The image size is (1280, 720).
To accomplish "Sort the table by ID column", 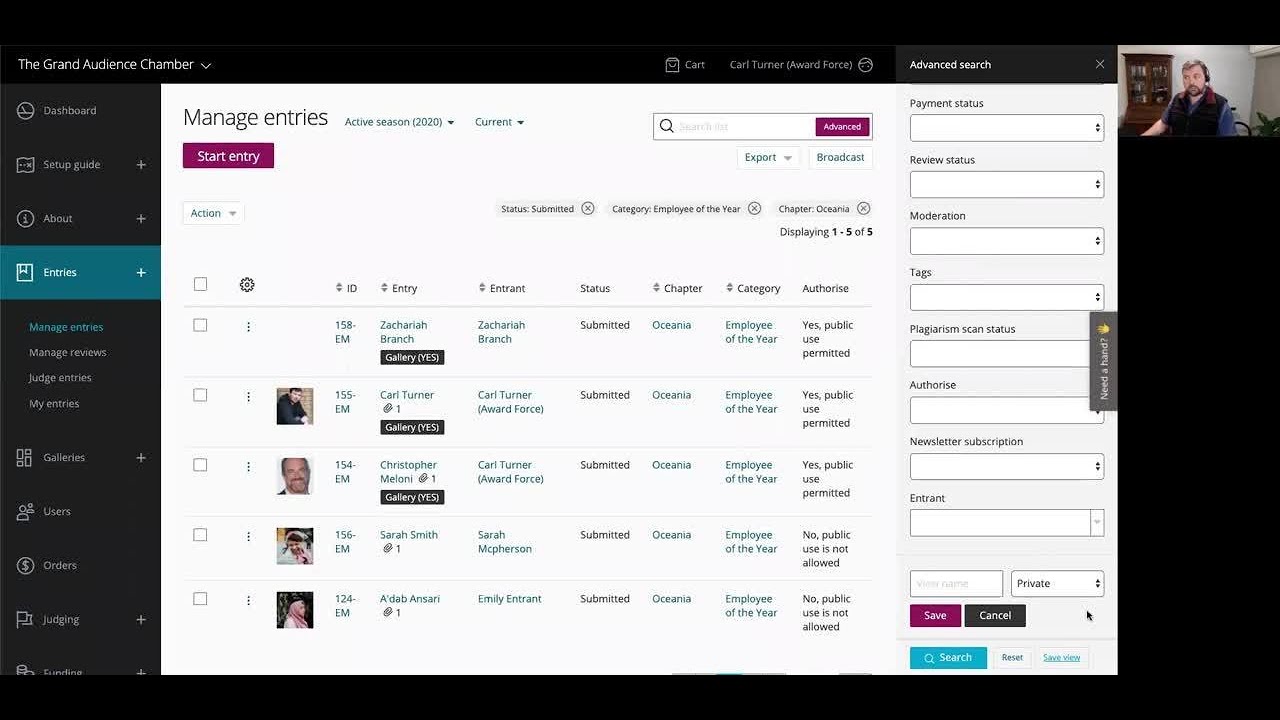I will click(x=346, y=288).
